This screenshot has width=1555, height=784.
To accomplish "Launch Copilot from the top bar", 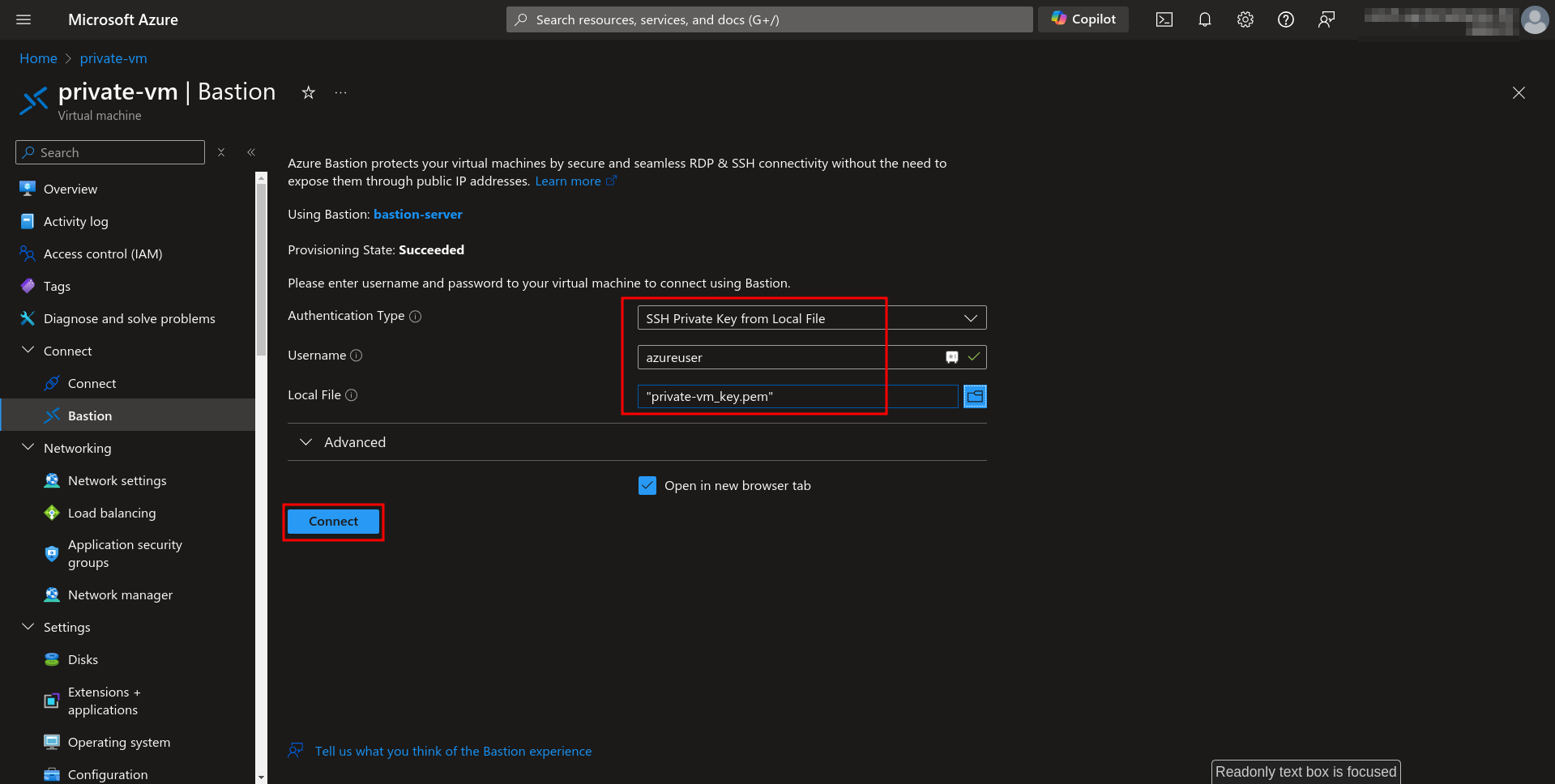I will click(1083, 19).
